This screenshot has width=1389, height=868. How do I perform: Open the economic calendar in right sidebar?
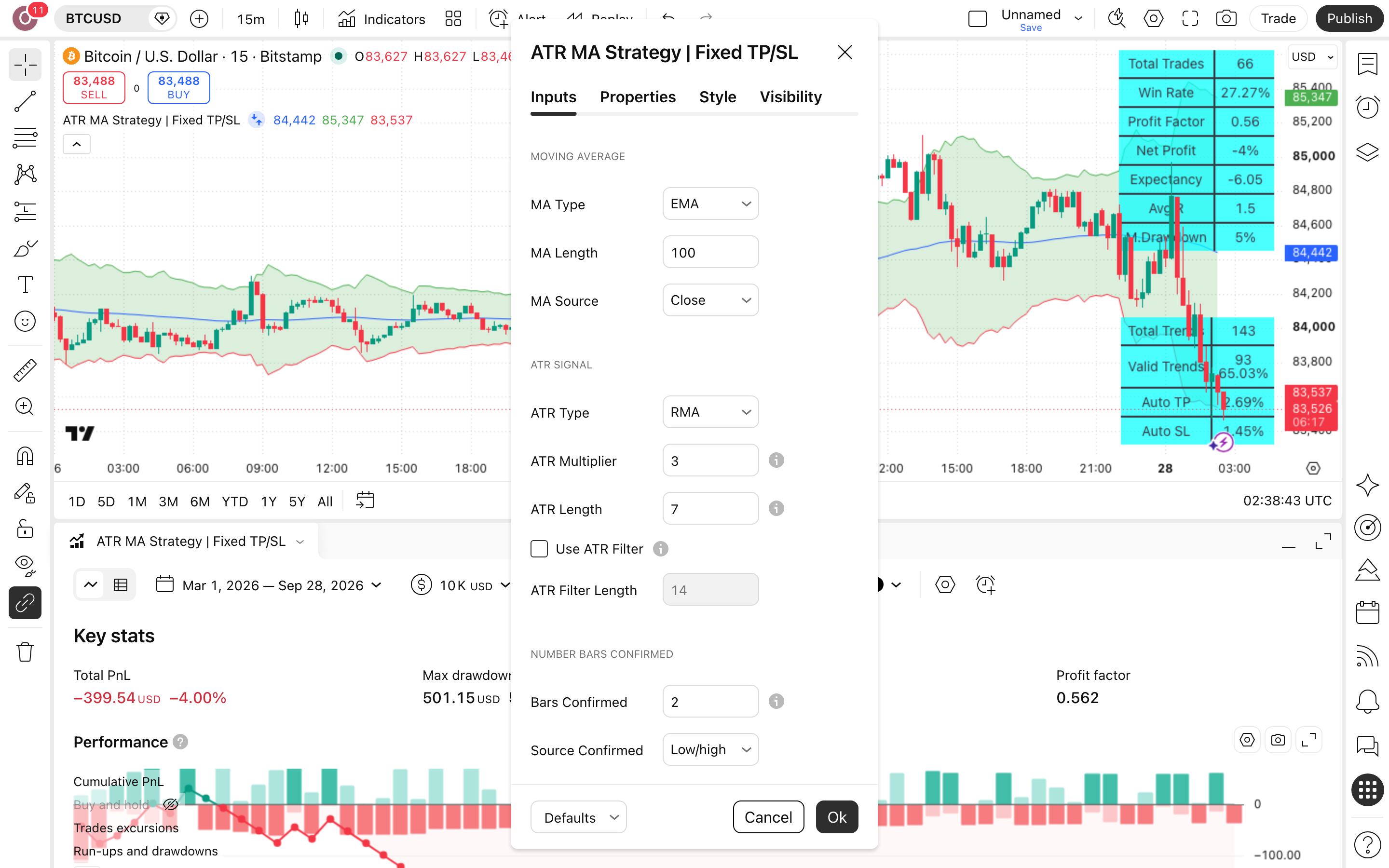(1367, 612)
